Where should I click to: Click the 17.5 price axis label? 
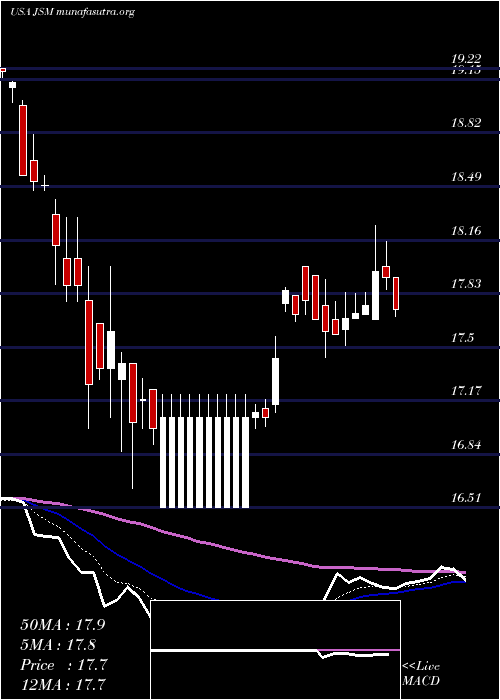point(462,338)
